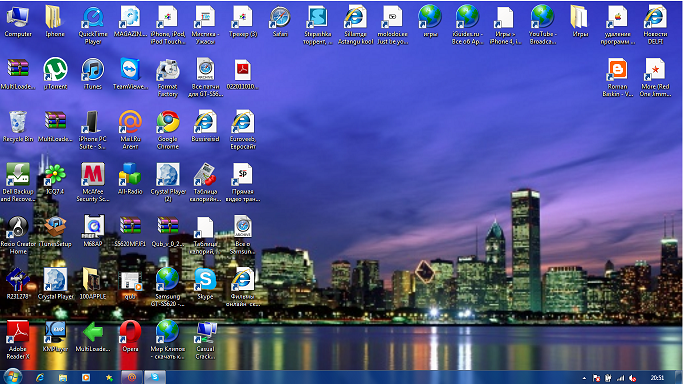Launch Google Chrome from desktop
This screenshot has height=384, width=683.
click(x=168, y=130)
